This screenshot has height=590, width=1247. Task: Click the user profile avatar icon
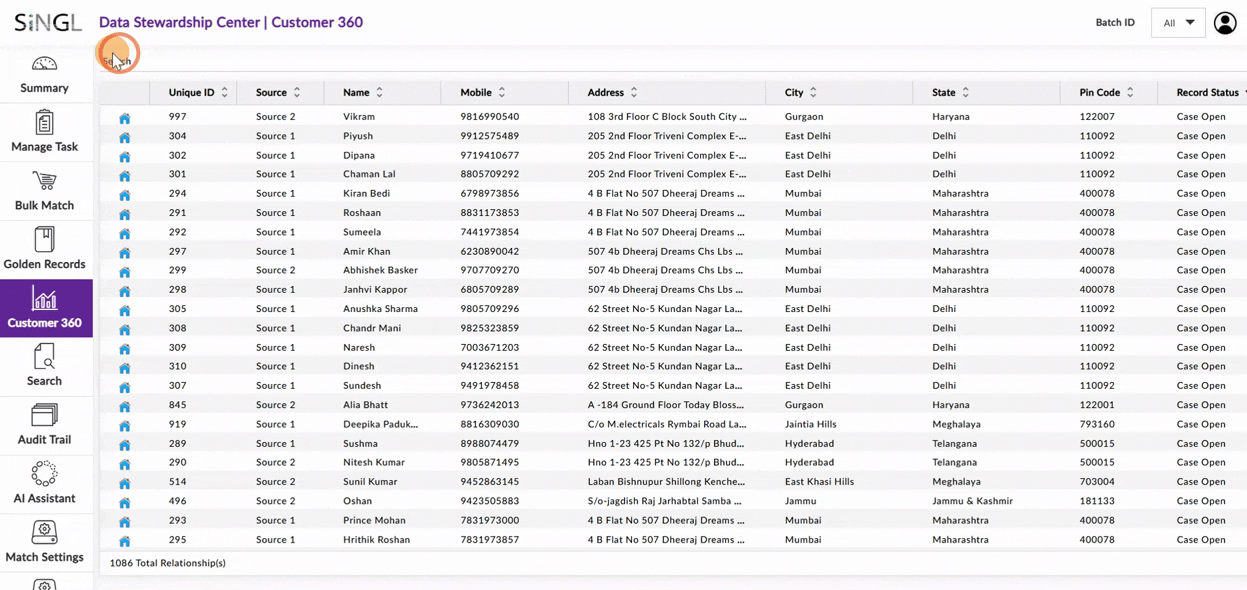coord(1225,23)
